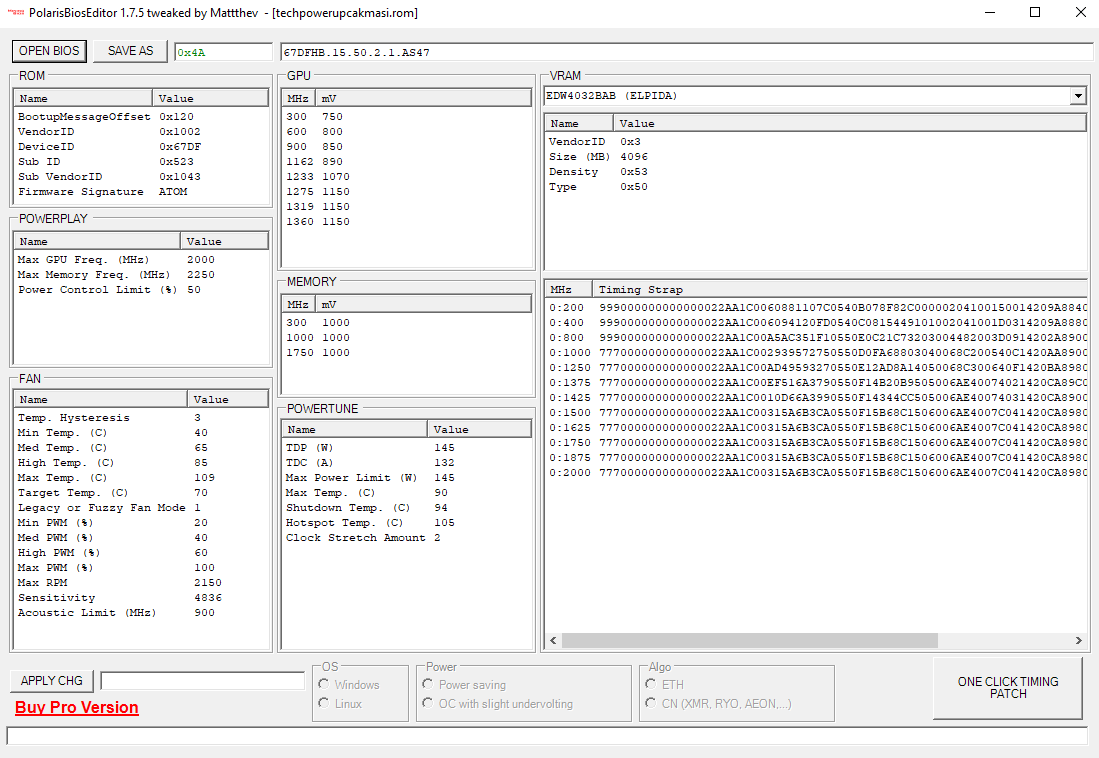This screenshot has width=1099, height=758.
Task: Click the timing strap horizontal scrollbar thumb
Action: (x=750, y=640)
